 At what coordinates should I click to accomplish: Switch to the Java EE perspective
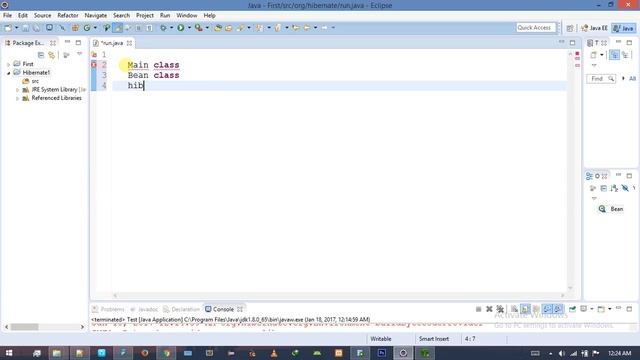tap(594, 28)
